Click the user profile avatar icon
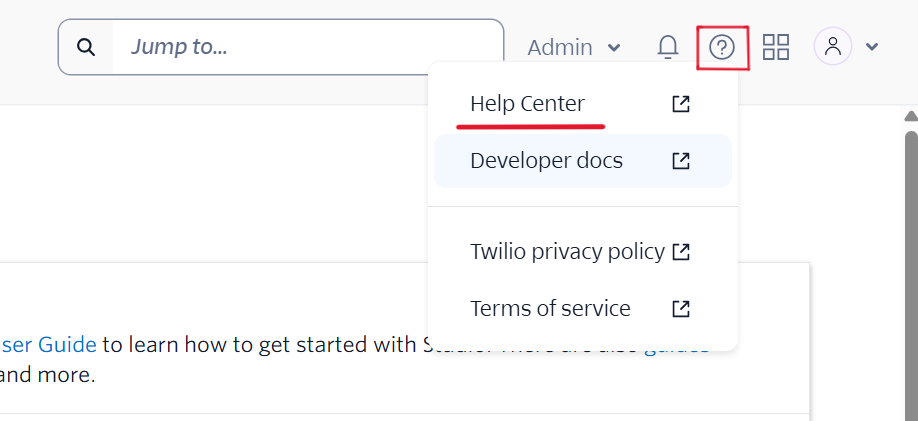 click(x=833, y=47)
